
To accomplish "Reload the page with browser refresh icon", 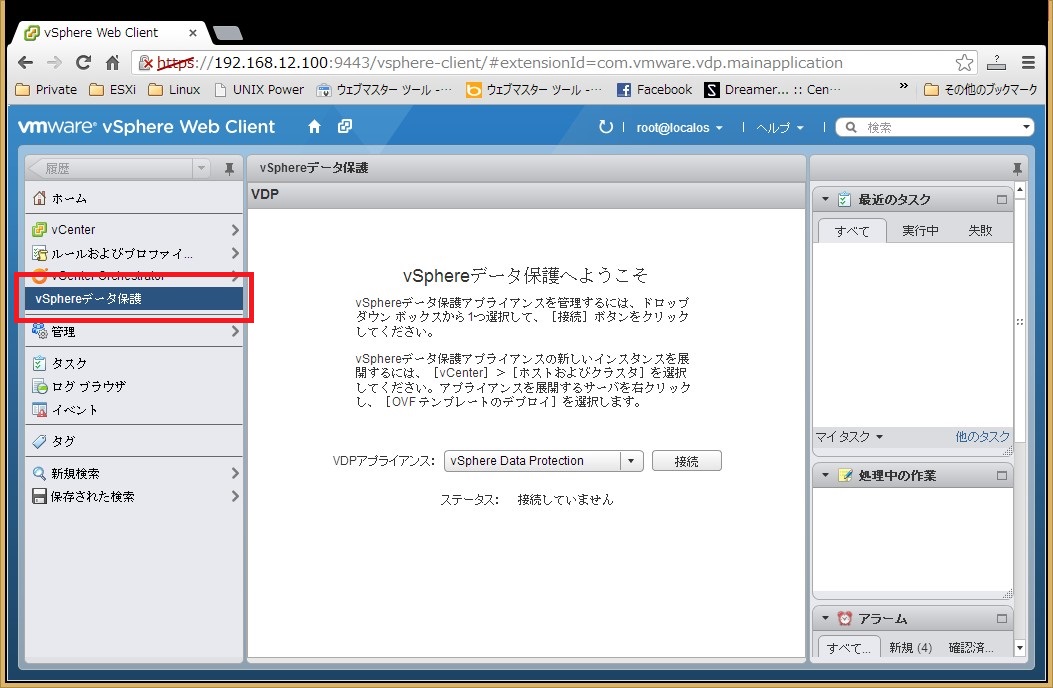I will [x=83, y=62].
